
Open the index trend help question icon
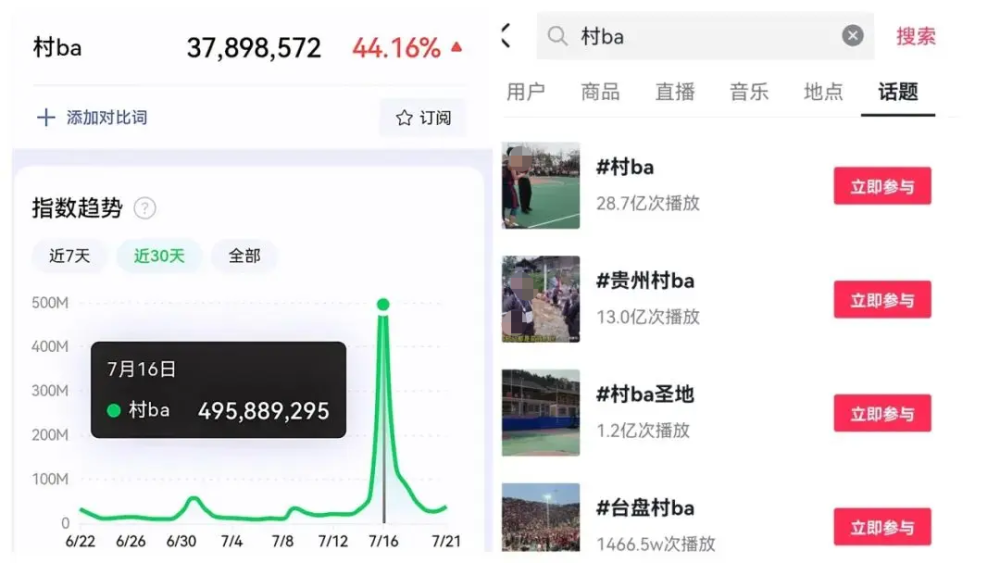point(145,208)
